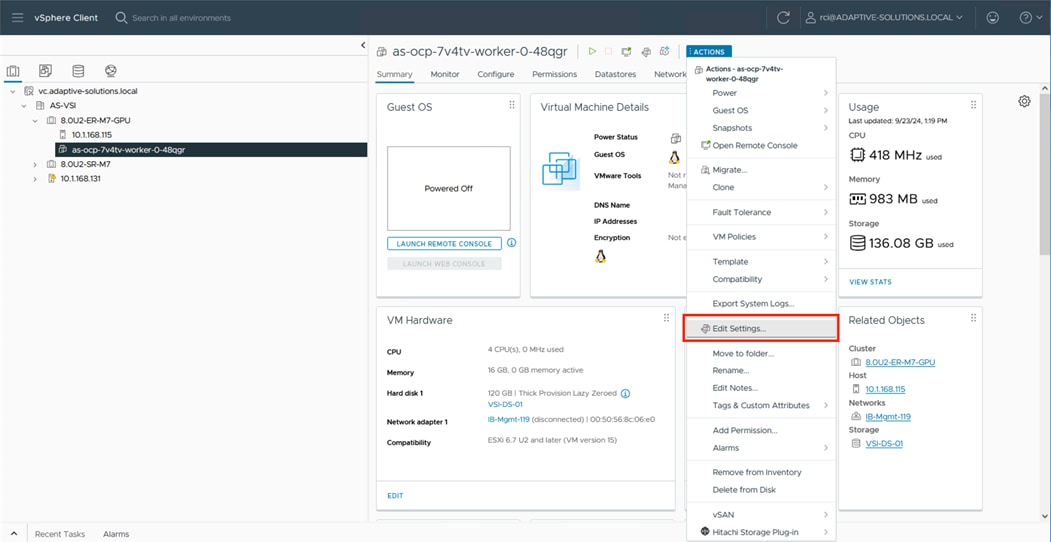This screenshot has width=1051, height=542.
Task: Collapse the 8.0U2-ER-M7-GPU cluster node
Action: tap(36, 121)
